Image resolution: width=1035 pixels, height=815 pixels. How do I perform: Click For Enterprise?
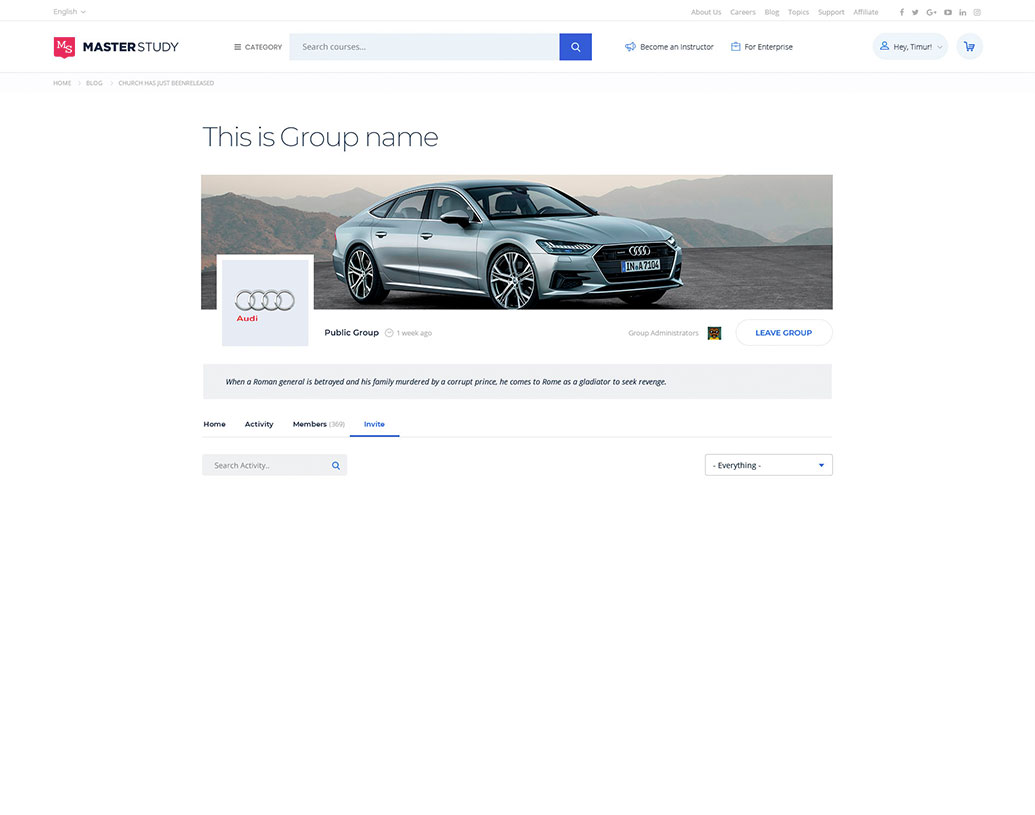point(762,47)
